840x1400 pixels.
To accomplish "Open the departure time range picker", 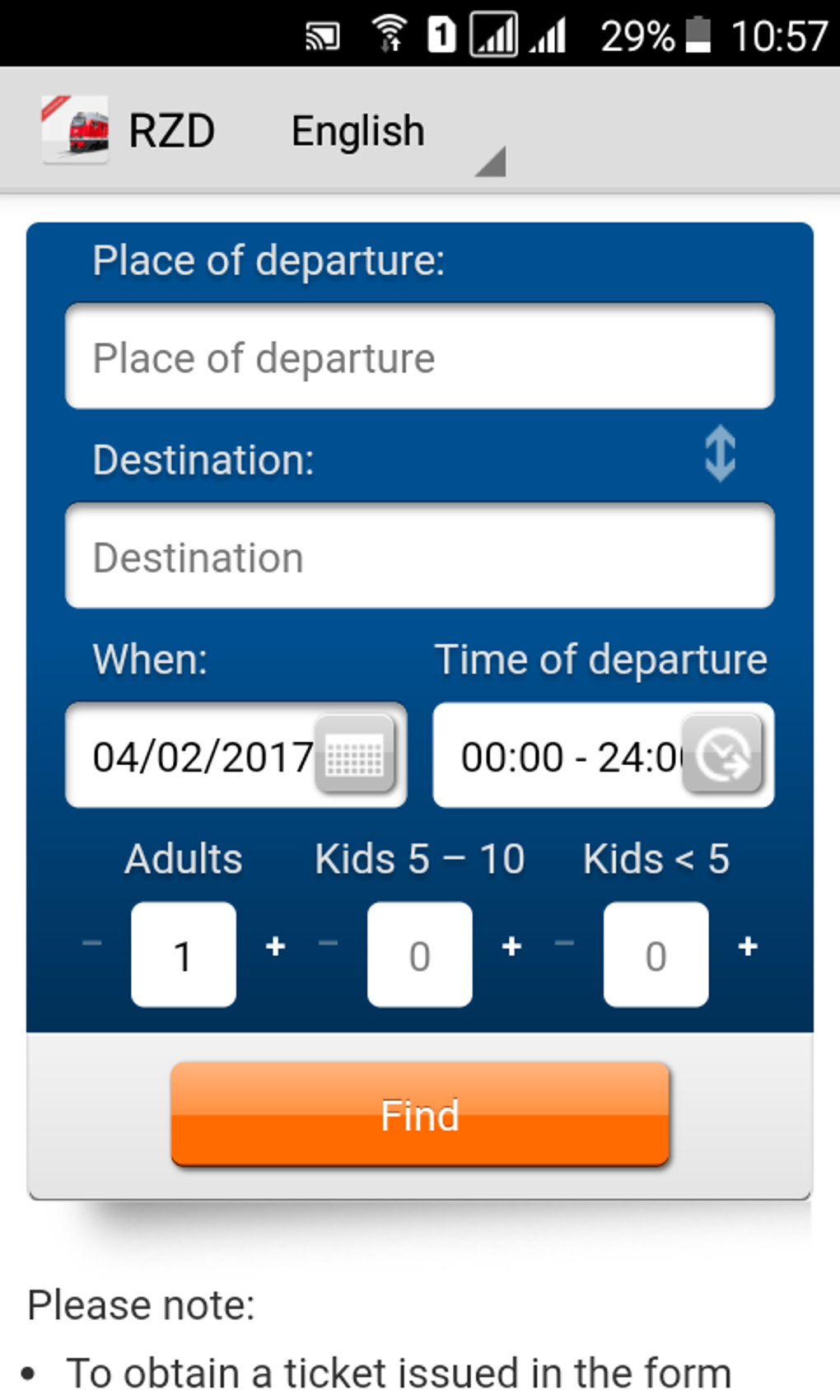I will click(x=722, y=754).
